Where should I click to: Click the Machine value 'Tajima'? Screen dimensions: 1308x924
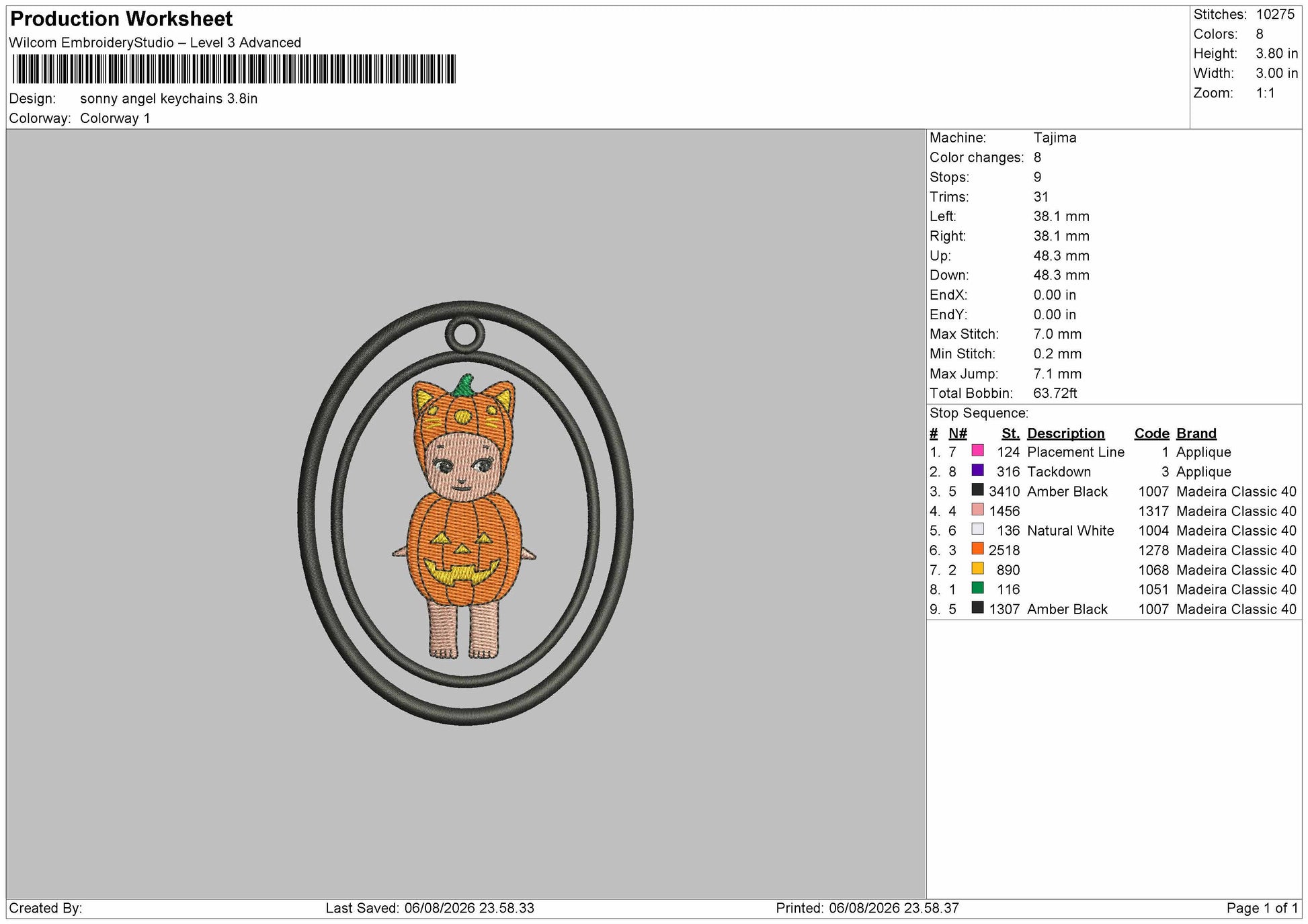[x=1055, y=138]
